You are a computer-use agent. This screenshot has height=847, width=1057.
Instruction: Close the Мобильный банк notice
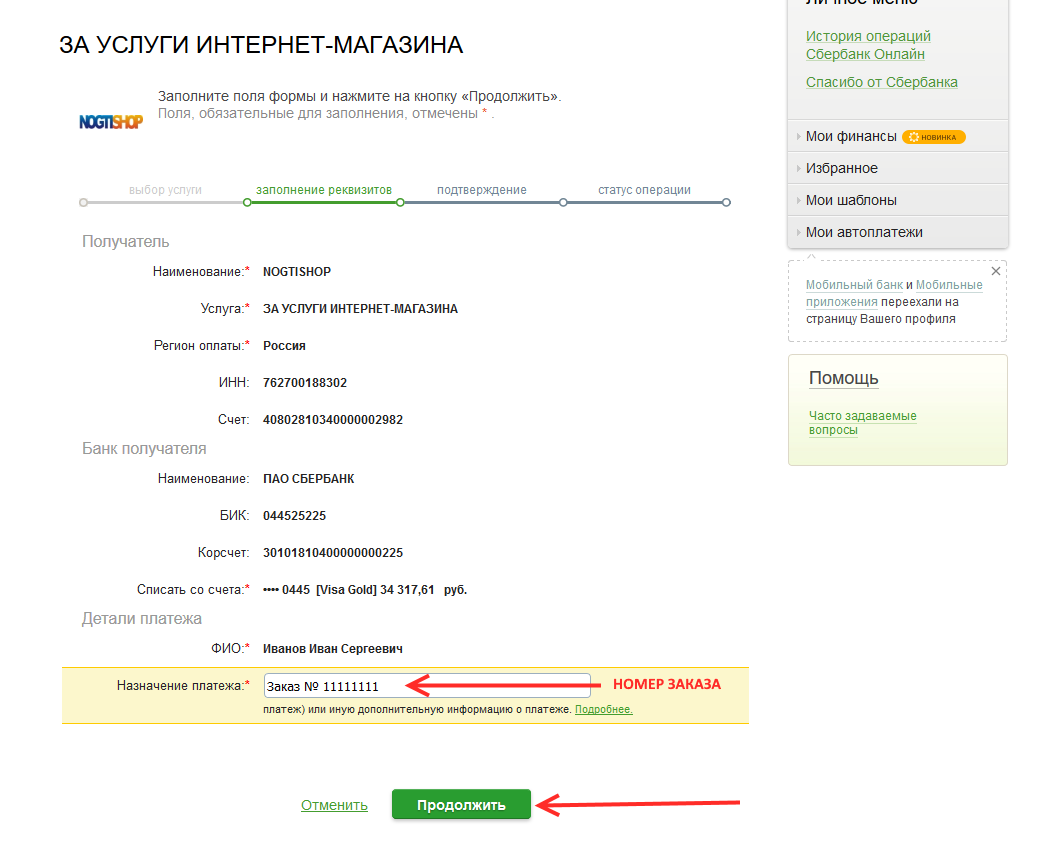[996, 271]
